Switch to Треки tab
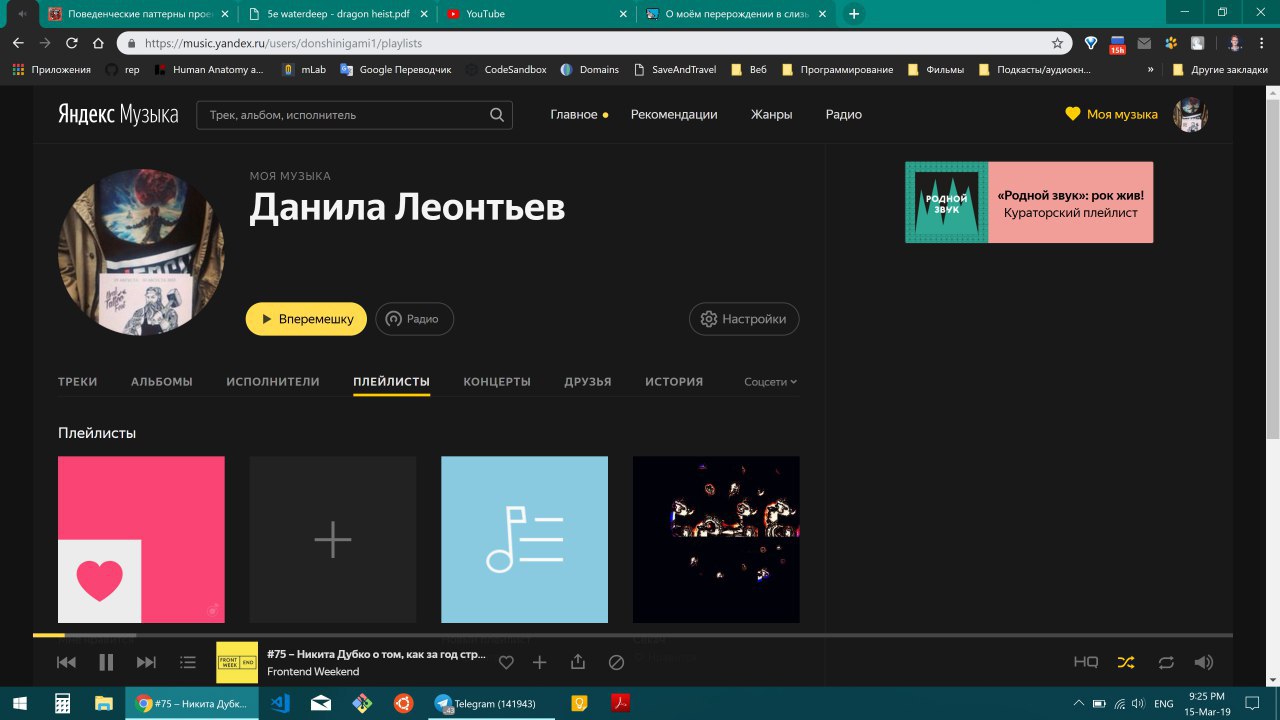The width and height of the screenshot is (1280, 720). pyautogui.click(x=78, y=382)
